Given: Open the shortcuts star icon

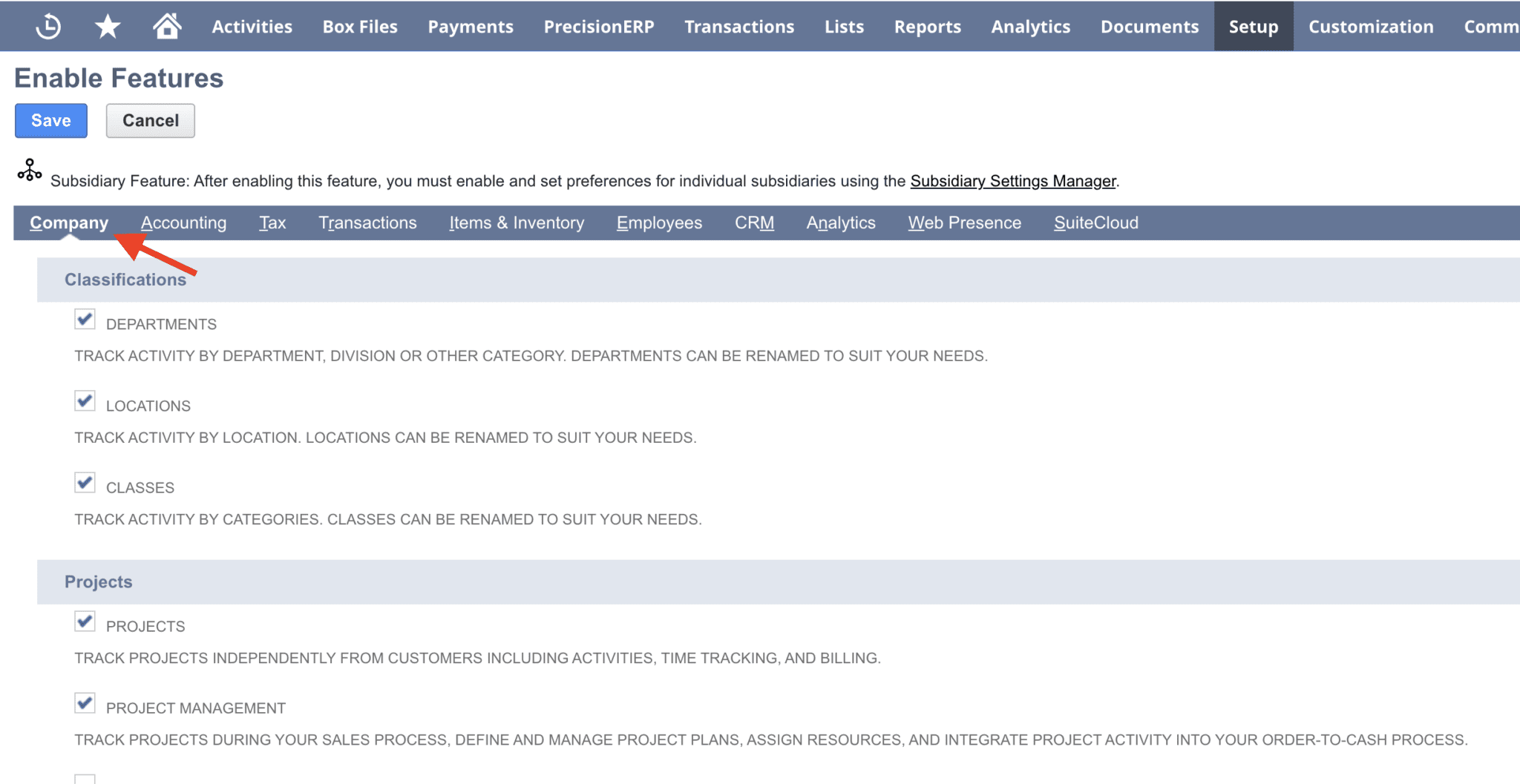Looking at the screenshot, I should coord(108,26).
